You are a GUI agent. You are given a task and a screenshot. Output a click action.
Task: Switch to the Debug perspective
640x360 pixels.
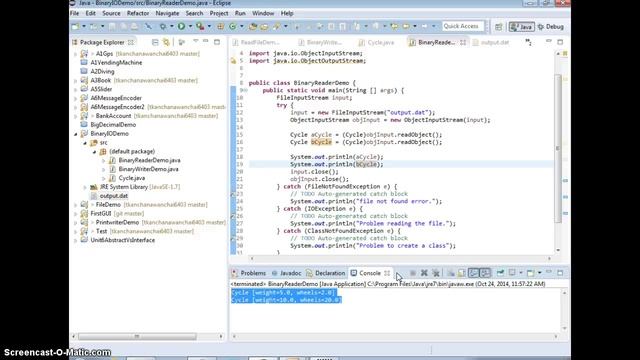(551, 27)
